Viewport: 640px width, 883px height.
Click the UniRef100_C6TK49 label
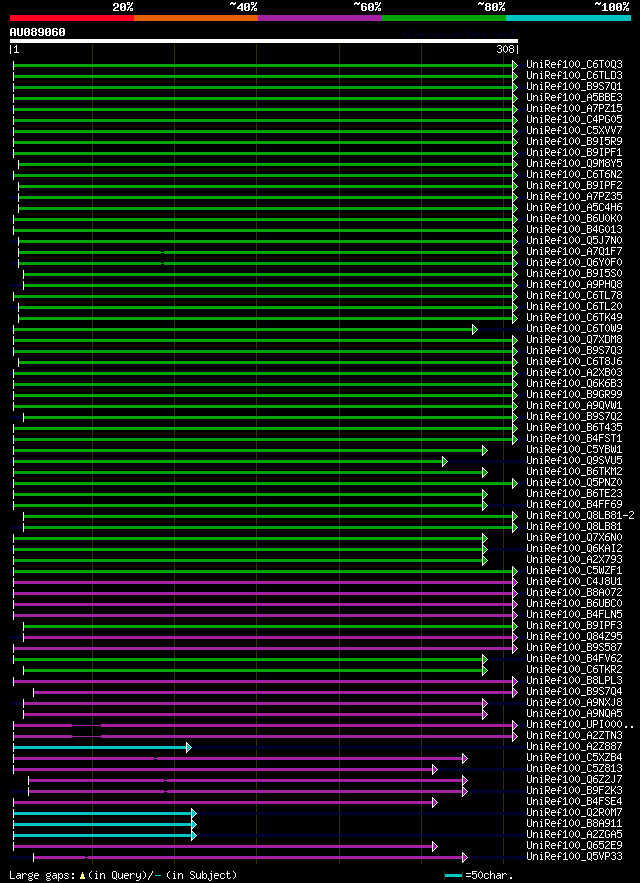575,318
